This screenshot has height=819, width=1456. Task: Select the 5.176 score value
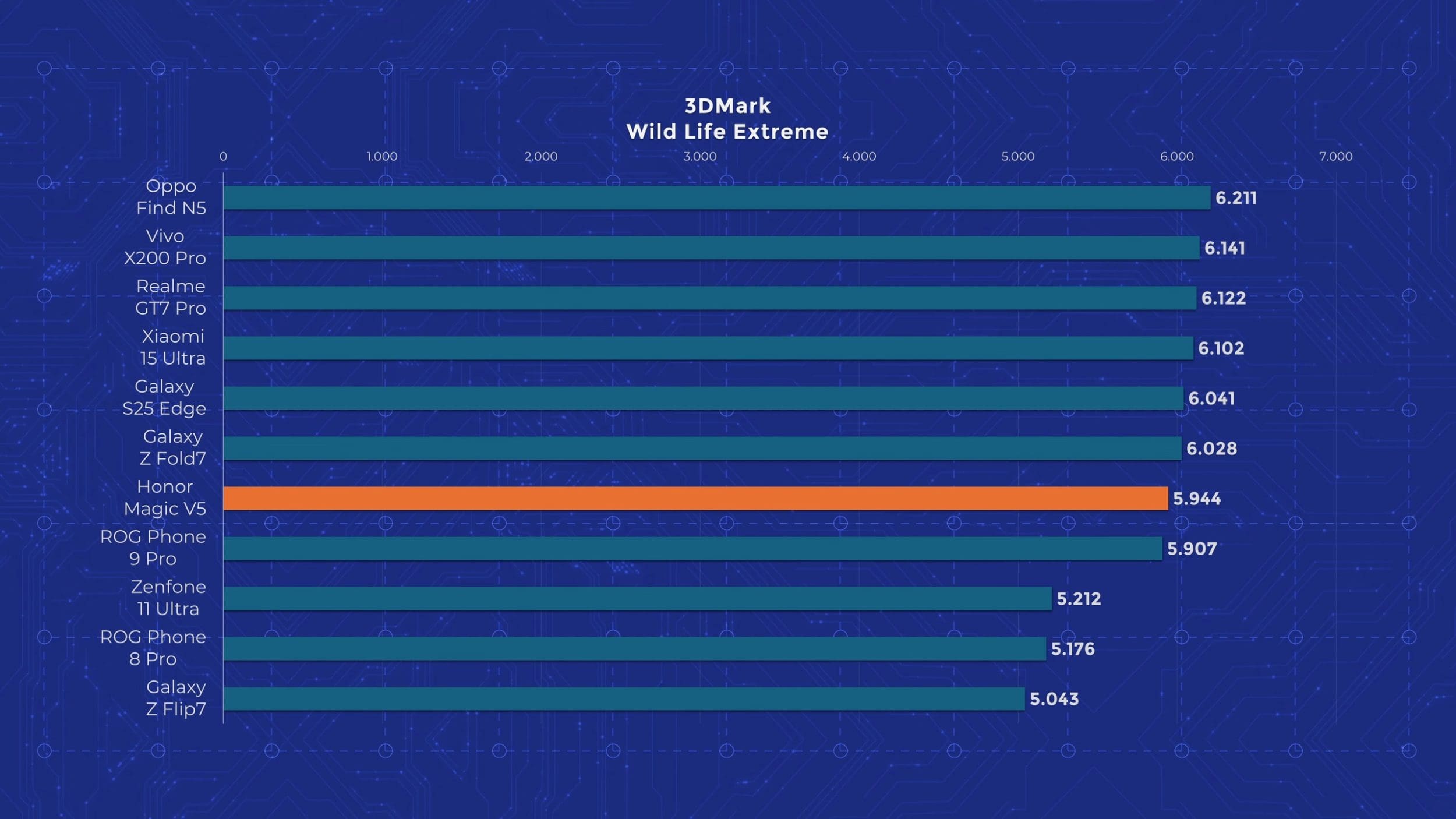pos(1073,649)
